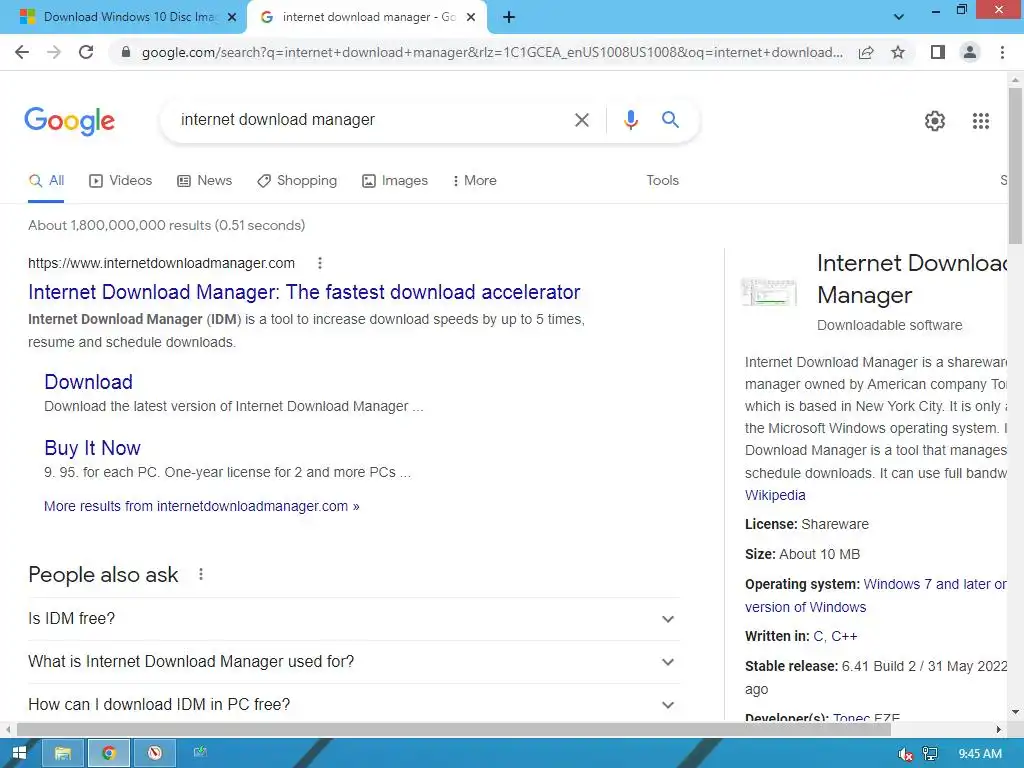Image resolution: width=1024 pixels, height=768 pixels.
Task: Click the C language link
Action: click(x=818, y=636)
